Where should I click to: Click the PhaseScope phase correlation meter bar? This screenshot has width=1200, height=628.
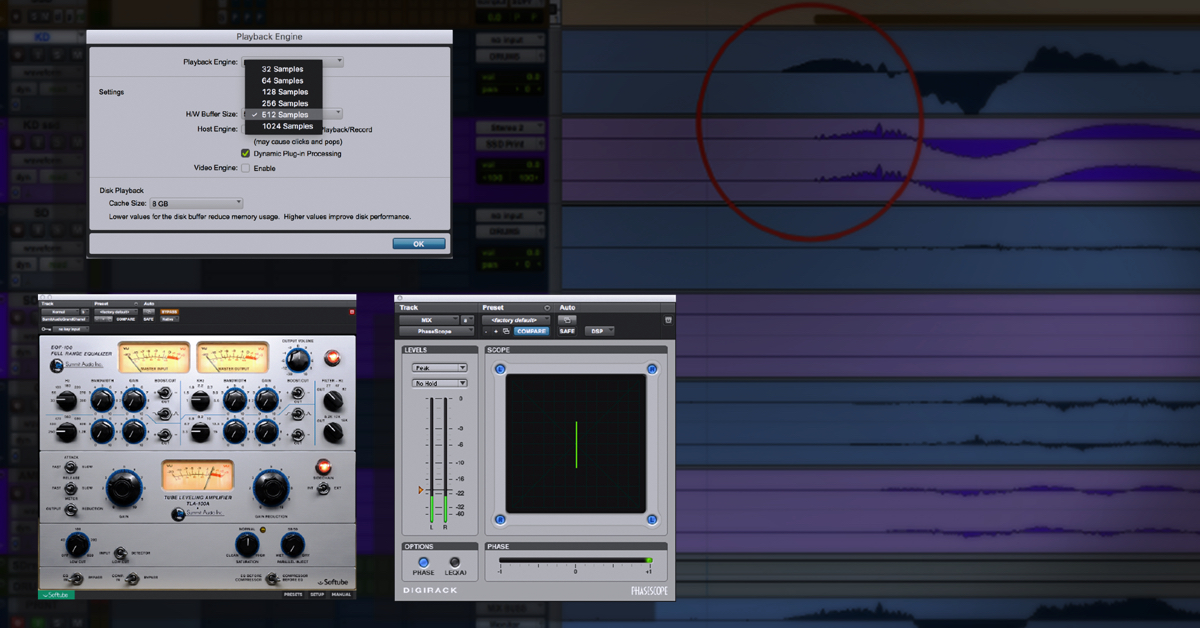[575, 561]
